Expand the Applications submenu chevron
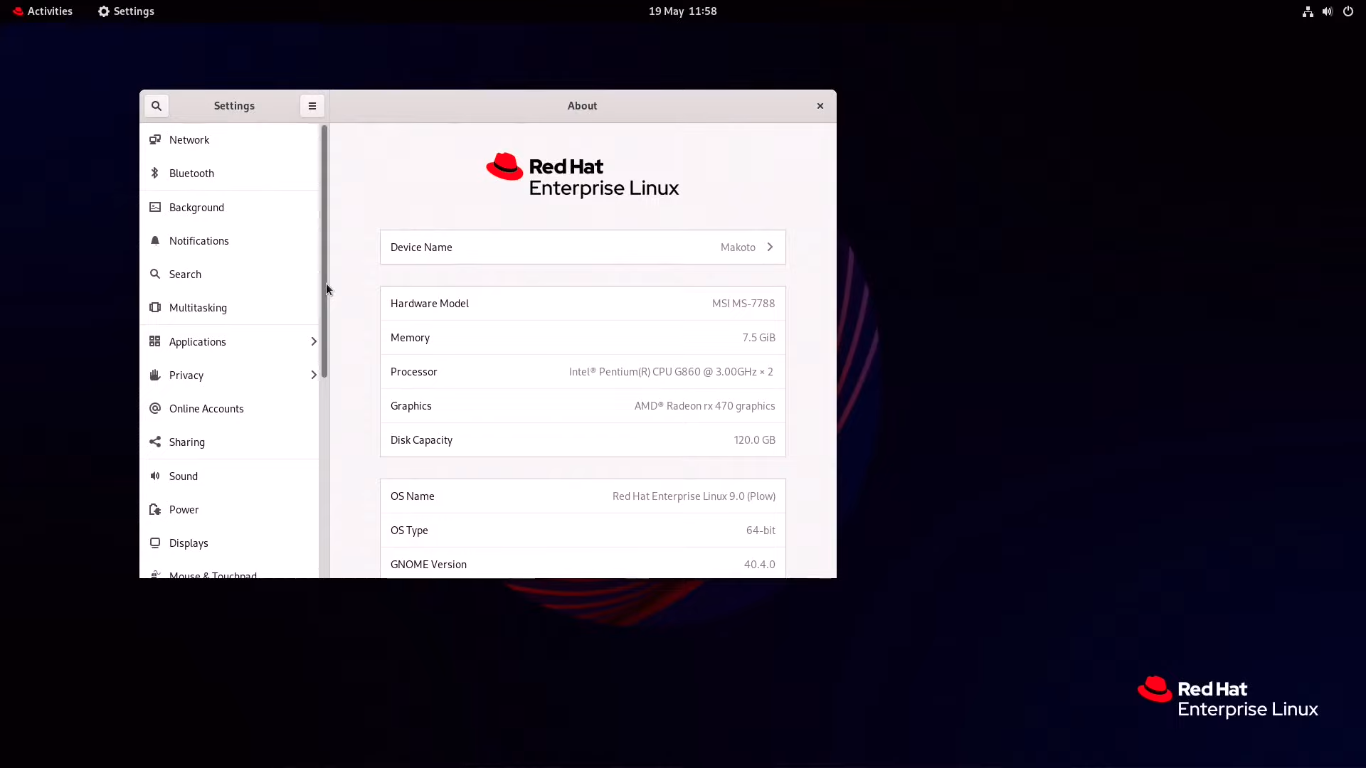 coord(313,342)
